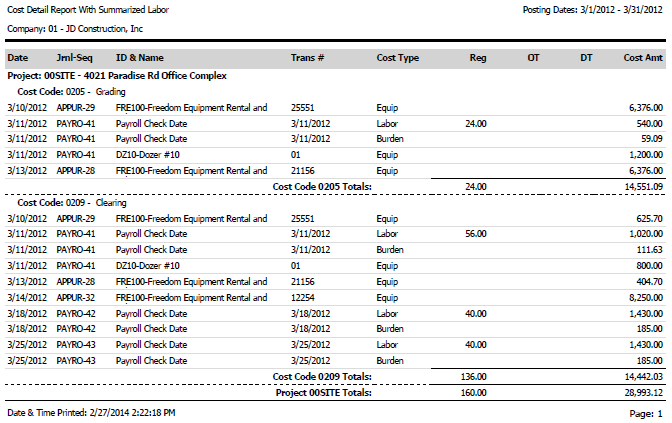Screen dimensions: 672x423
Task: Click the Cost Type column header
Action: click(398, 58)
